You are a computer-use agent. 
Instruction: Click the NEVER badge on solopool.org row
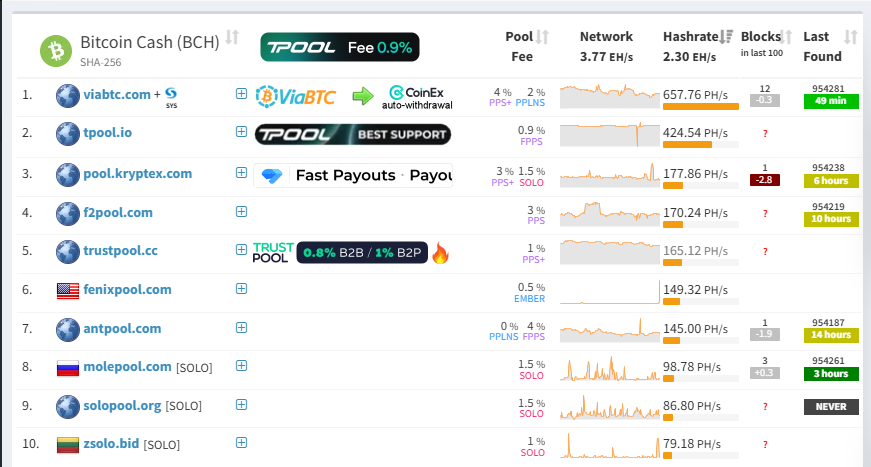(x=831, y=407)
